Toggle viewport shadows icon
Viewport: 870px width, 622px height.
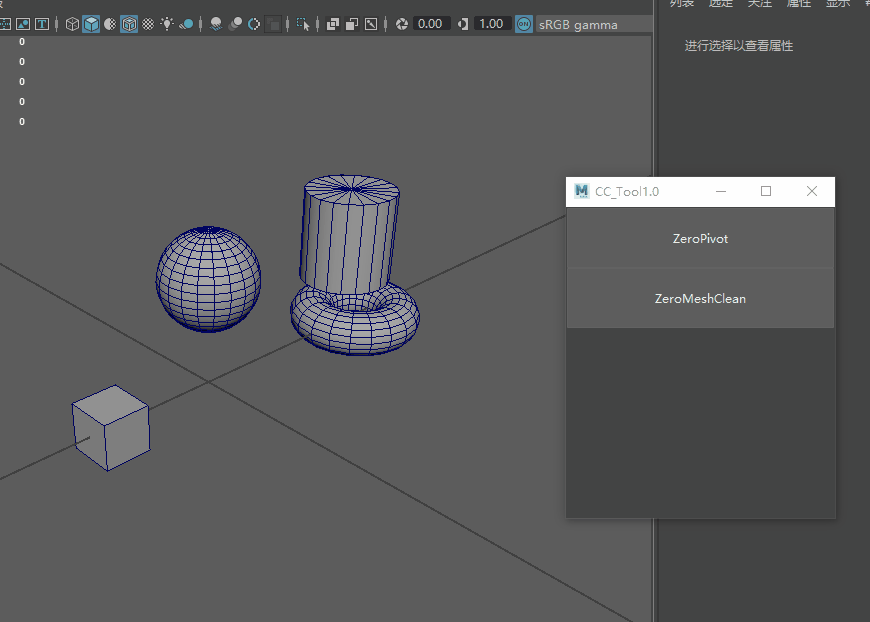(186, 24)
